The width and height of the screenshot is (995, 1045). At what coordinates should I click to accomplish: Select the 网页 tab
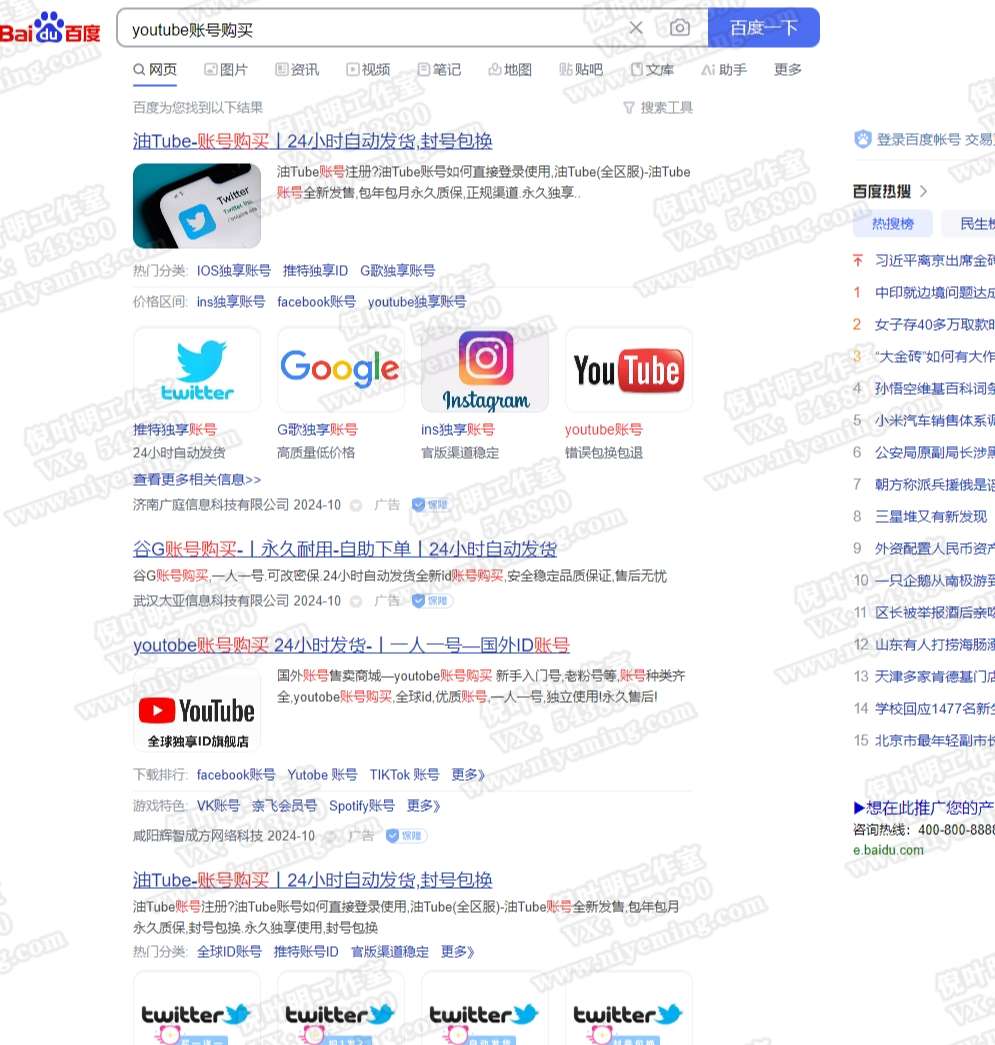pyautogui.click(x=155, y=70)
